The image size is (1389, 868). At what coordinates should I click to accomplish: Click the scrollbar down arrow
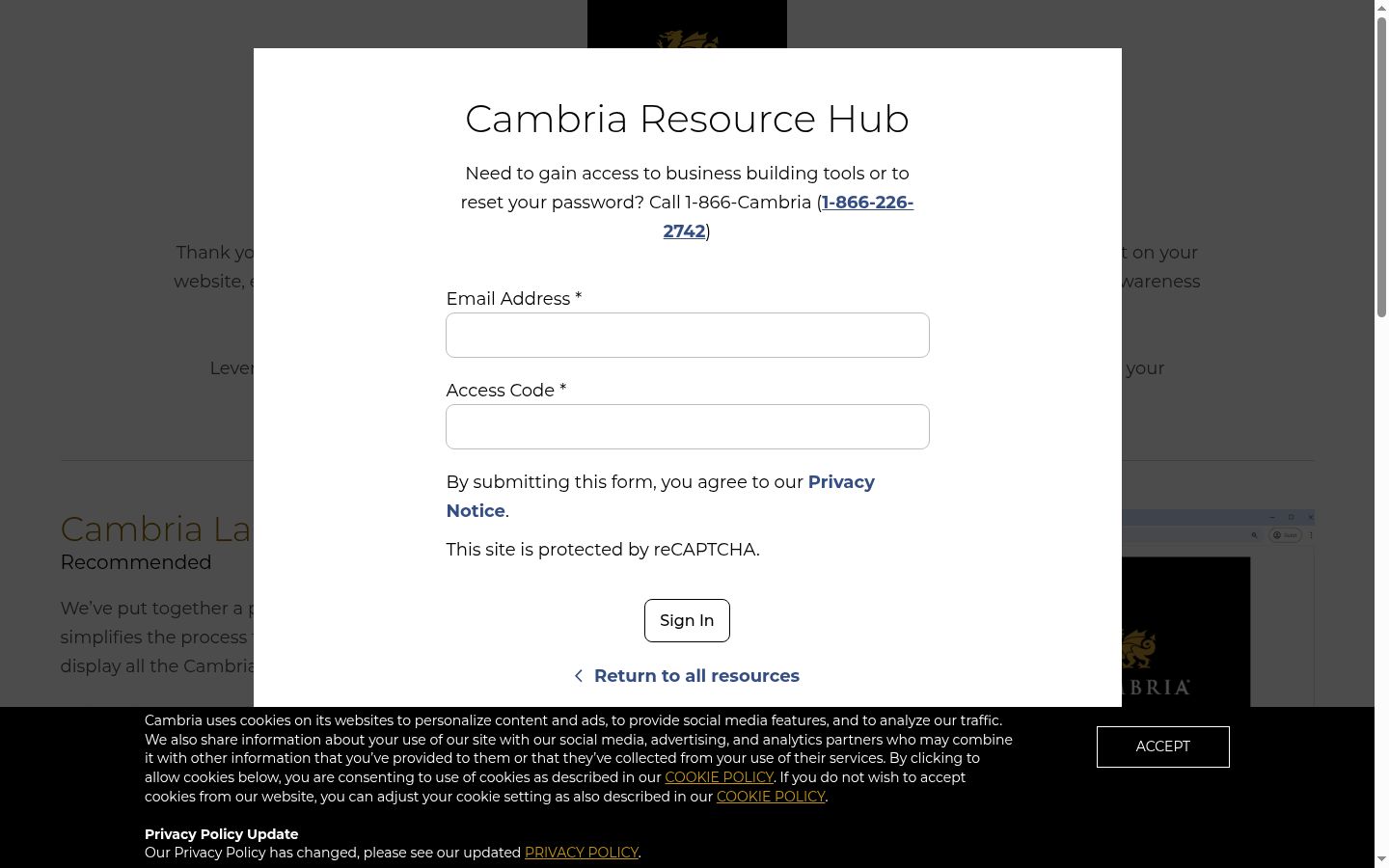click(1381, 860)
